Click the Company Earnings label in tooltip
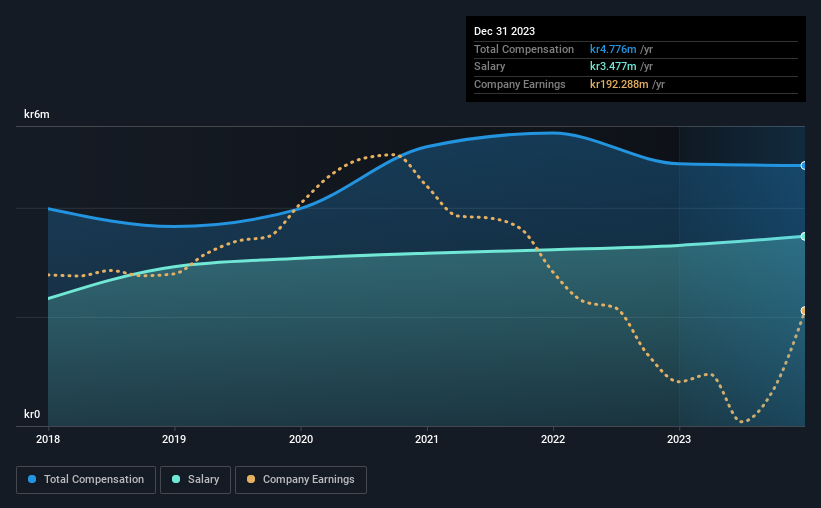 coord(519,84)
